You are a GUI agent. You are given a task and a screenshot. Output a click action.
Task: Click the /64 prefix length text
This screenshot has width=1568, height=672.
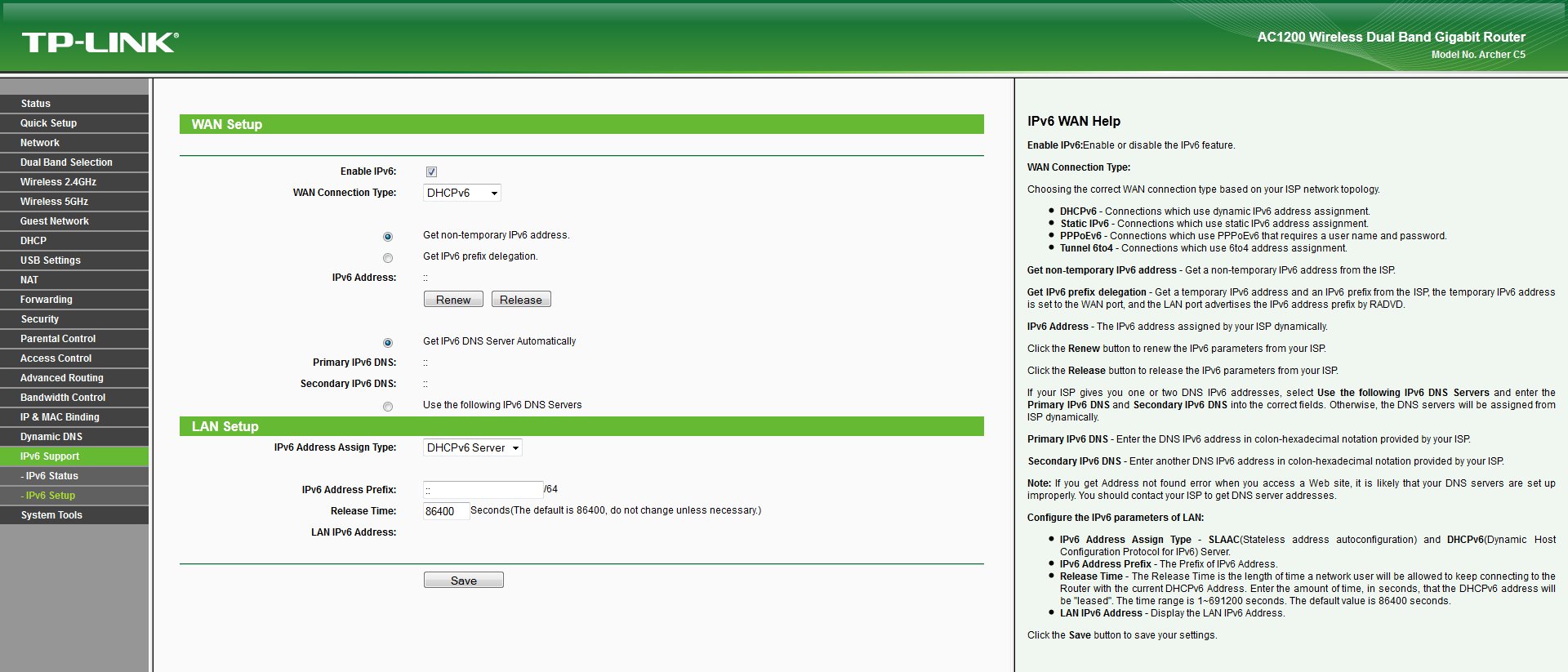pyautogui.click(x=551, y=489)
